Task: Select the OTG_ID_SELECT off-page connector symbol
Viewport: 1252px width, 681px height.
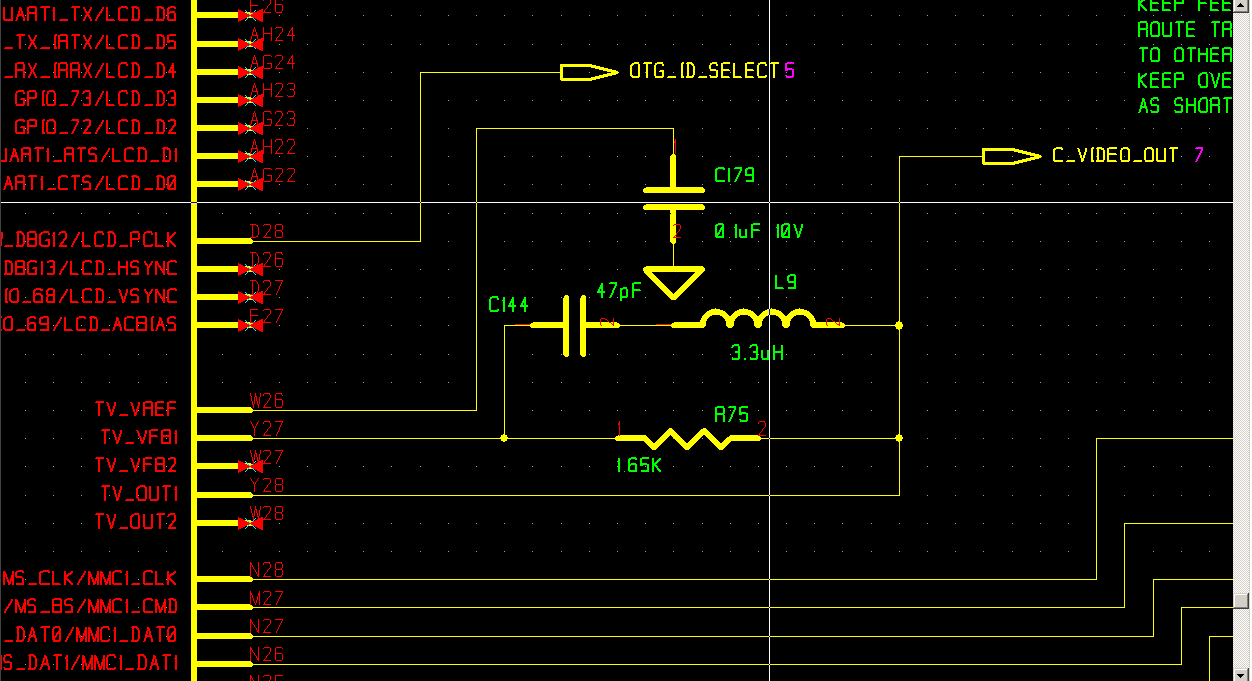Action: pyautogui.click(x=589, y=72)
